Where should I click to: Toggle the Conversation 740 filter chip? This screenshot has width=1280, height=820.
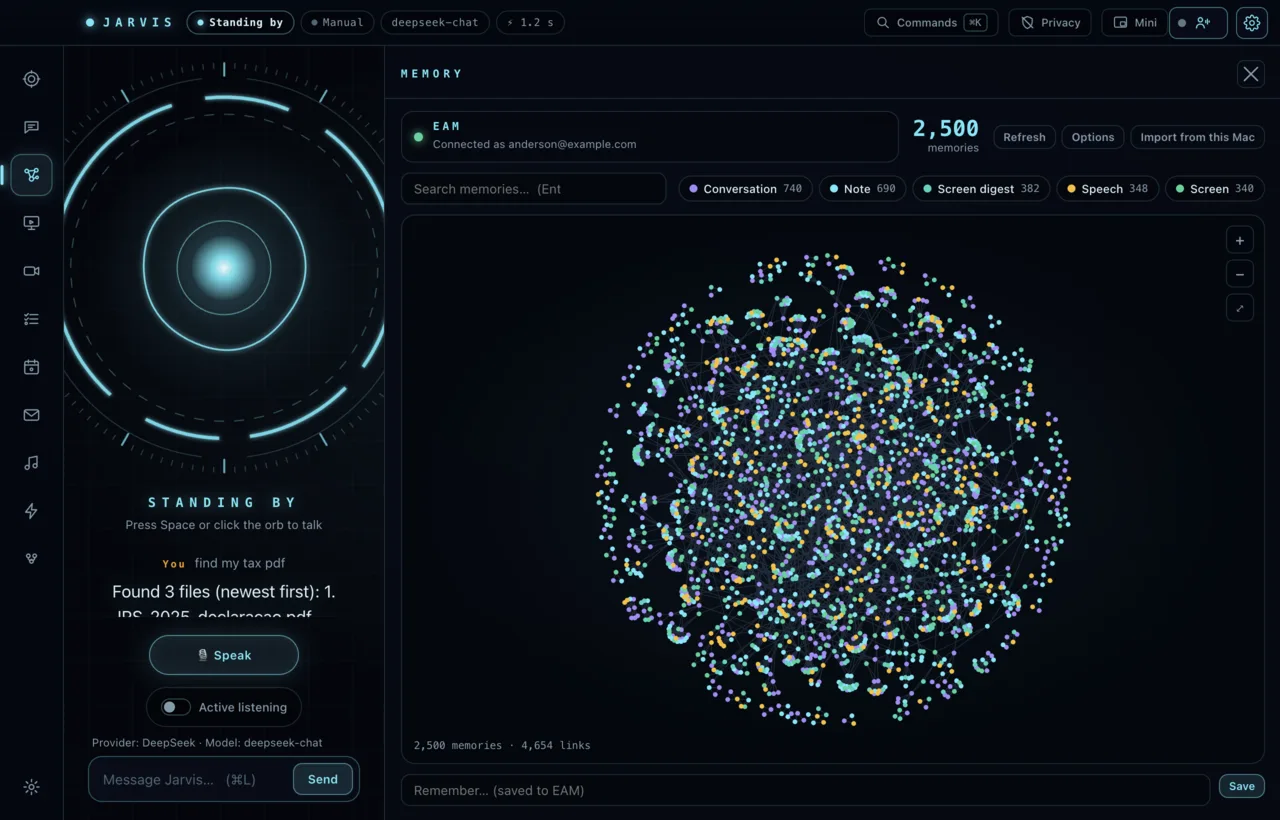tap(745, 189)
